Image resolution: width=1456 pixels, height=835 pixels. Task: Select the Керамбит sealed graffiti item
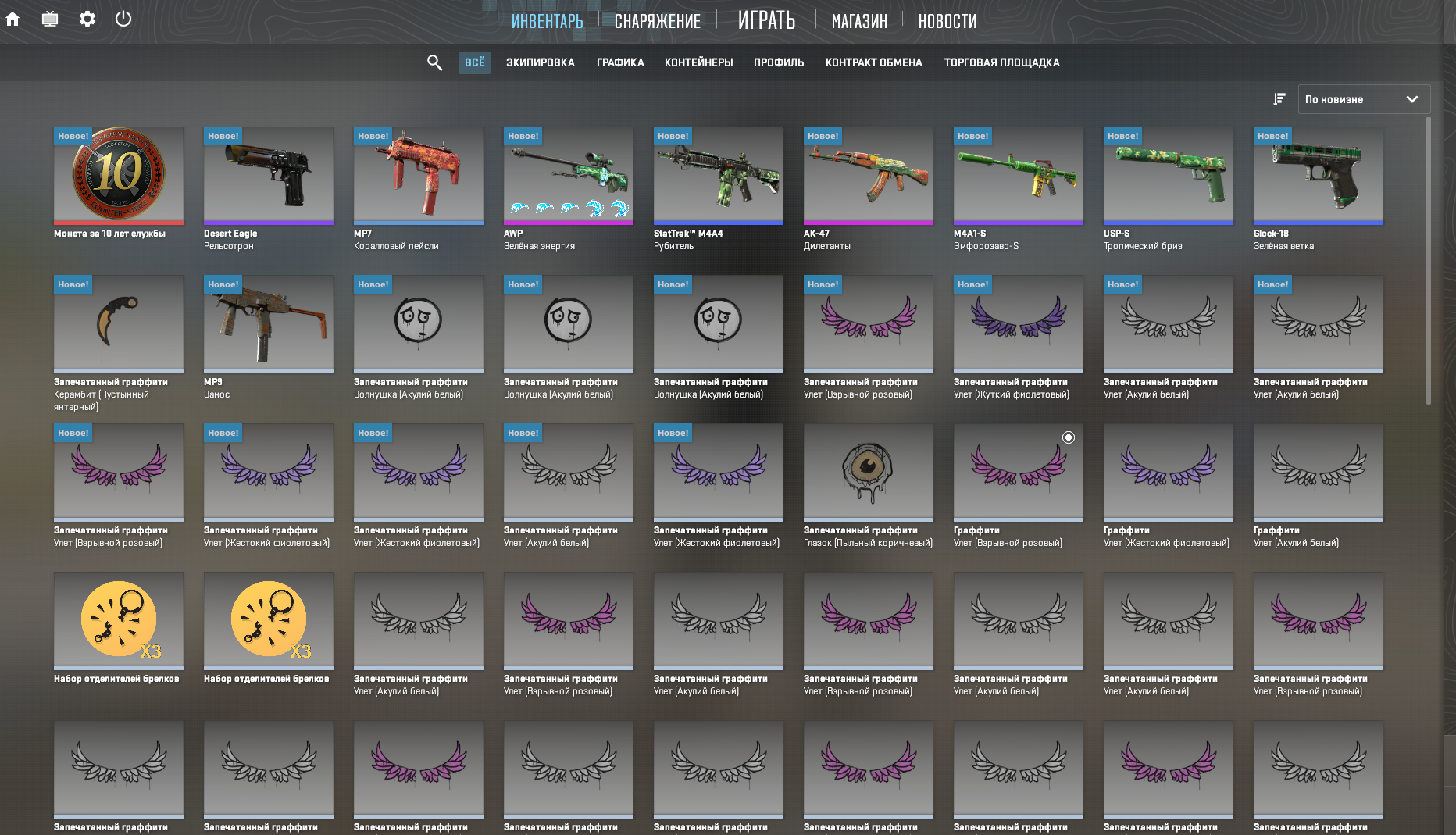click(x=119, y=324)
